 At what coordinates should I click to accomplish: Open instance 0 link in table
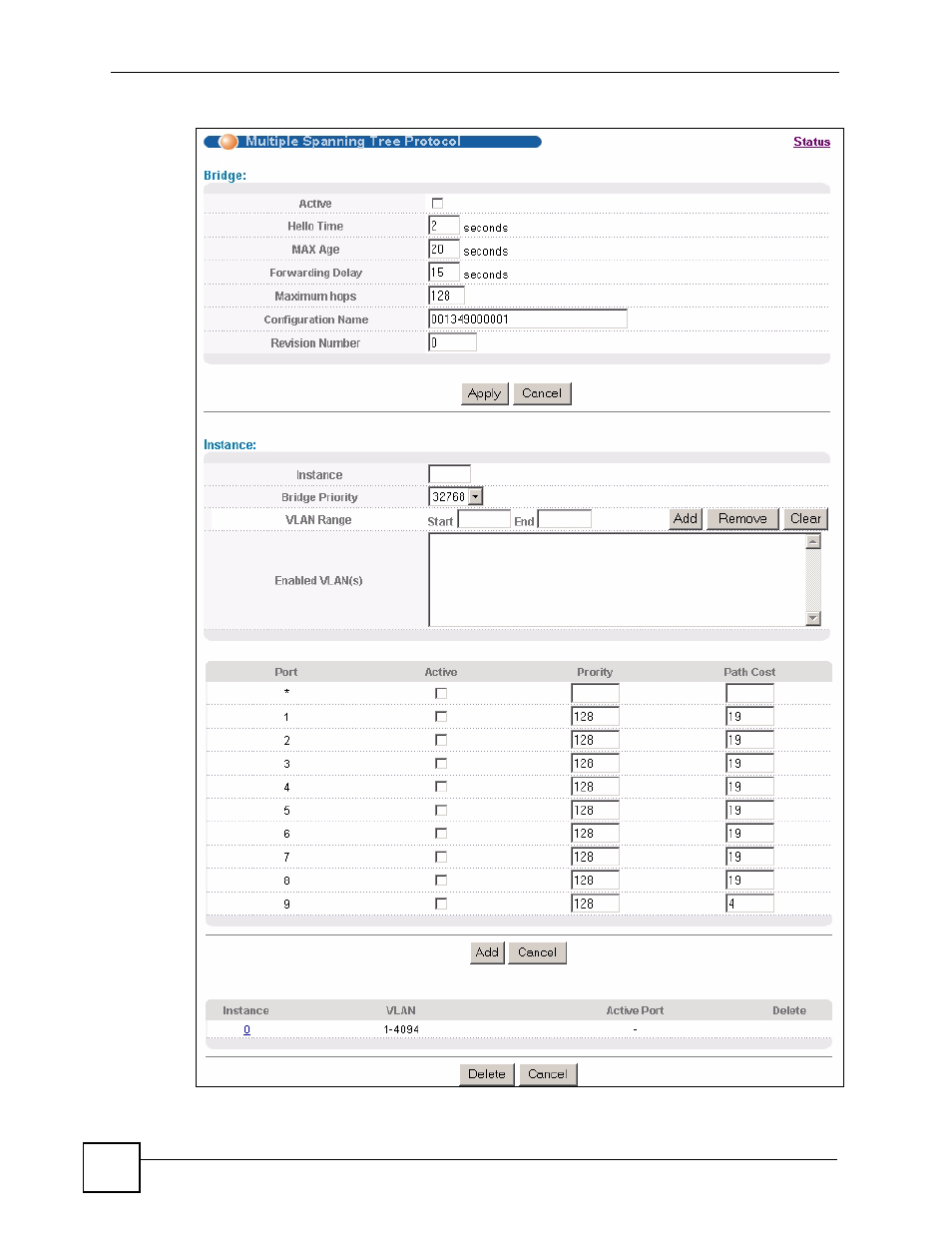coord(246,1029)
